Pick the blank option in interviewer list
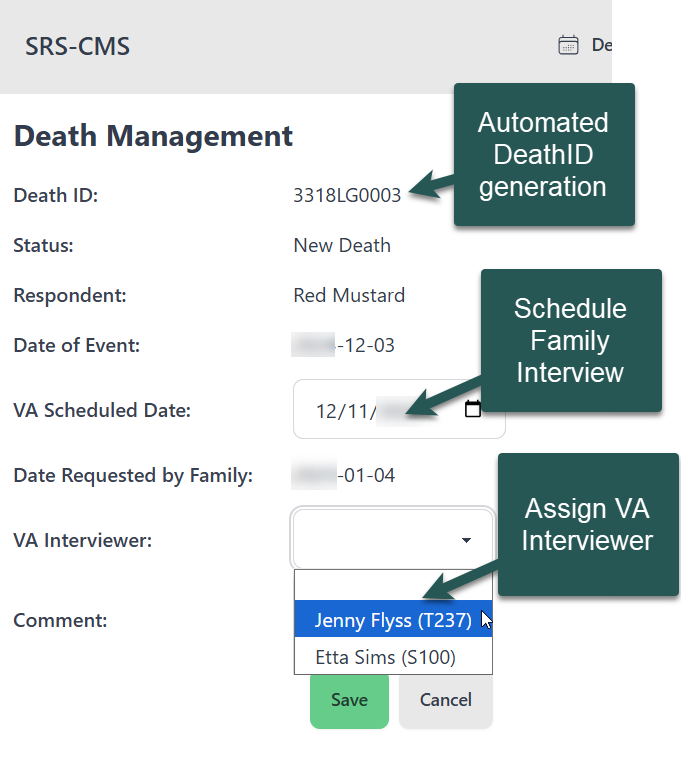 pos(393,585)
